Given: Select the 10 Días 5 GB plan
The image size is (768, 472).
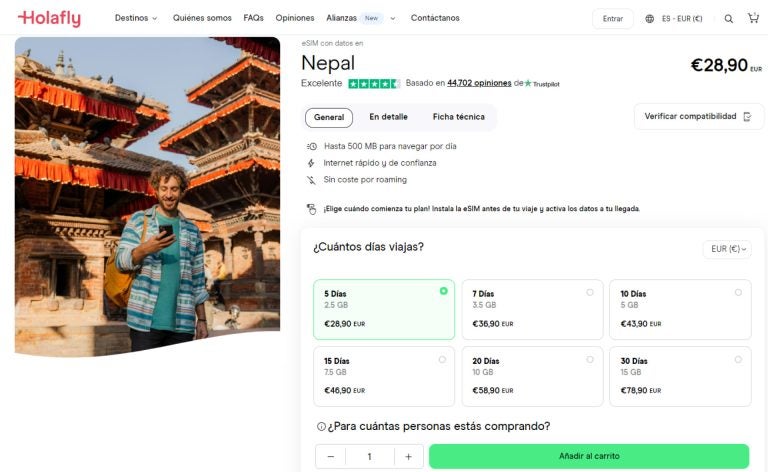Looking at the screenshot, I should (680, 309).
